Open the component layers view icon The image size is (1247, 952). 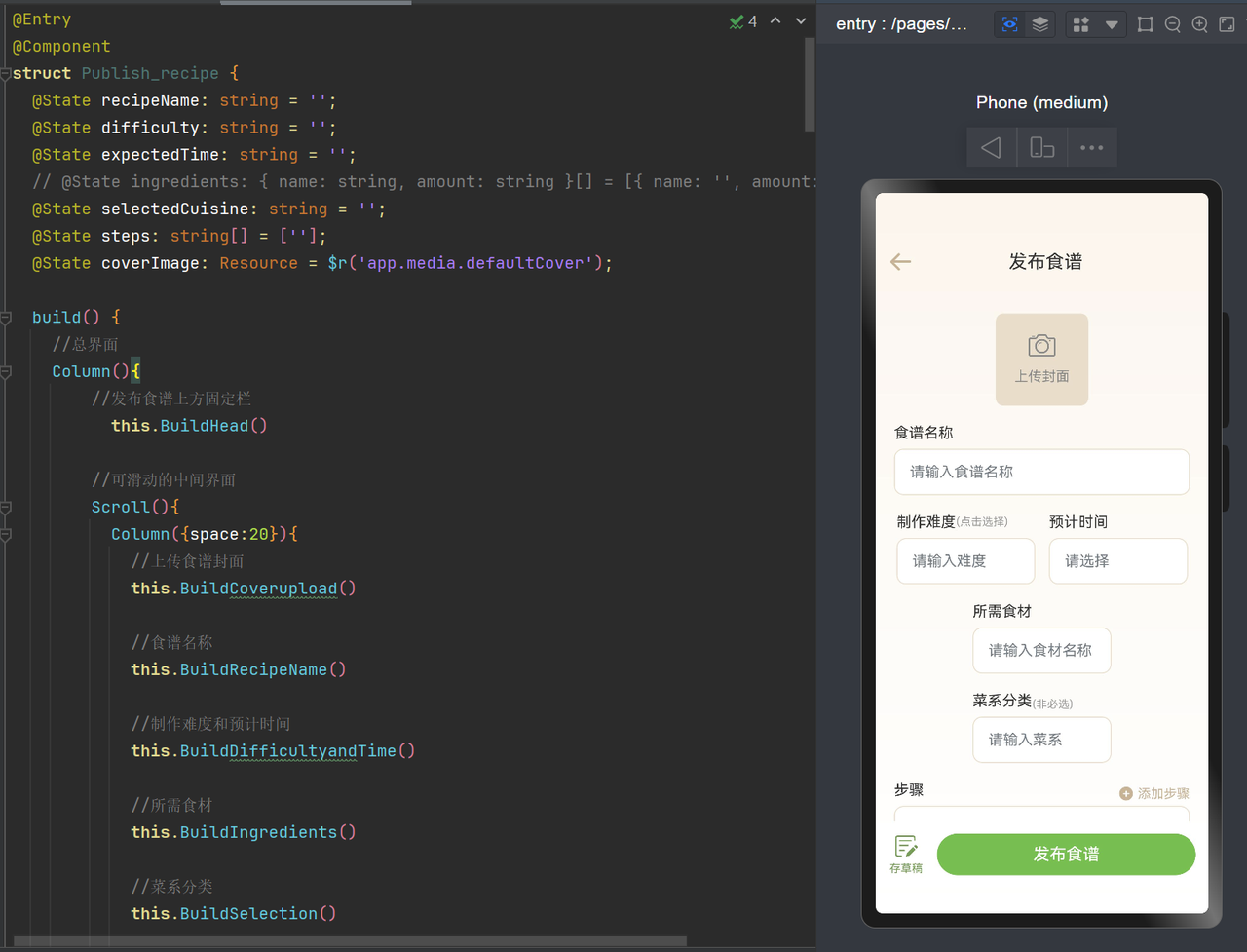[1040, 24]
